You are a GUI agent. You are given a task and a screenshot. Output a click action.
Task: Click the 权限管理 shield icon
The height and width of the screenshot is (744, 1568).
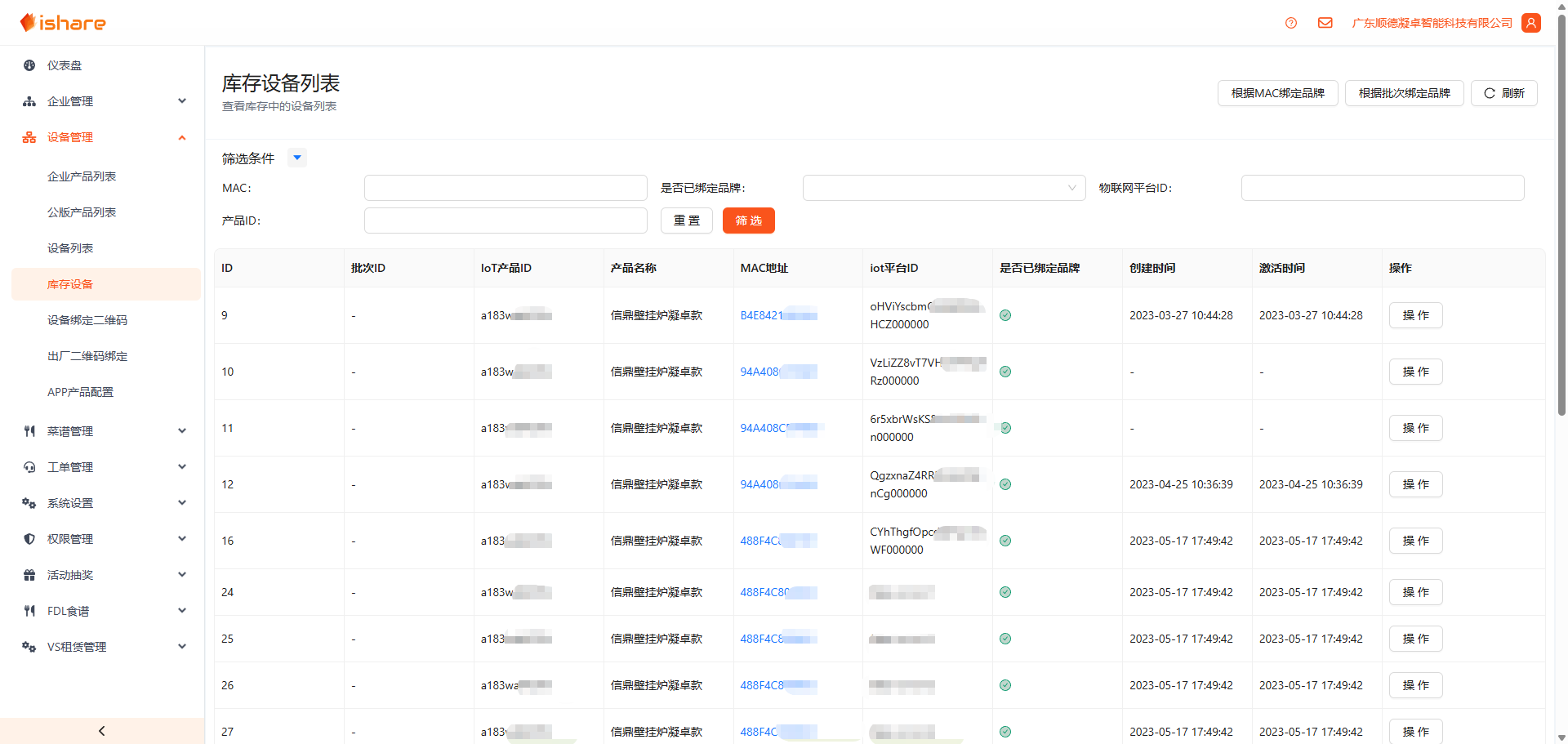coord(29,539)
